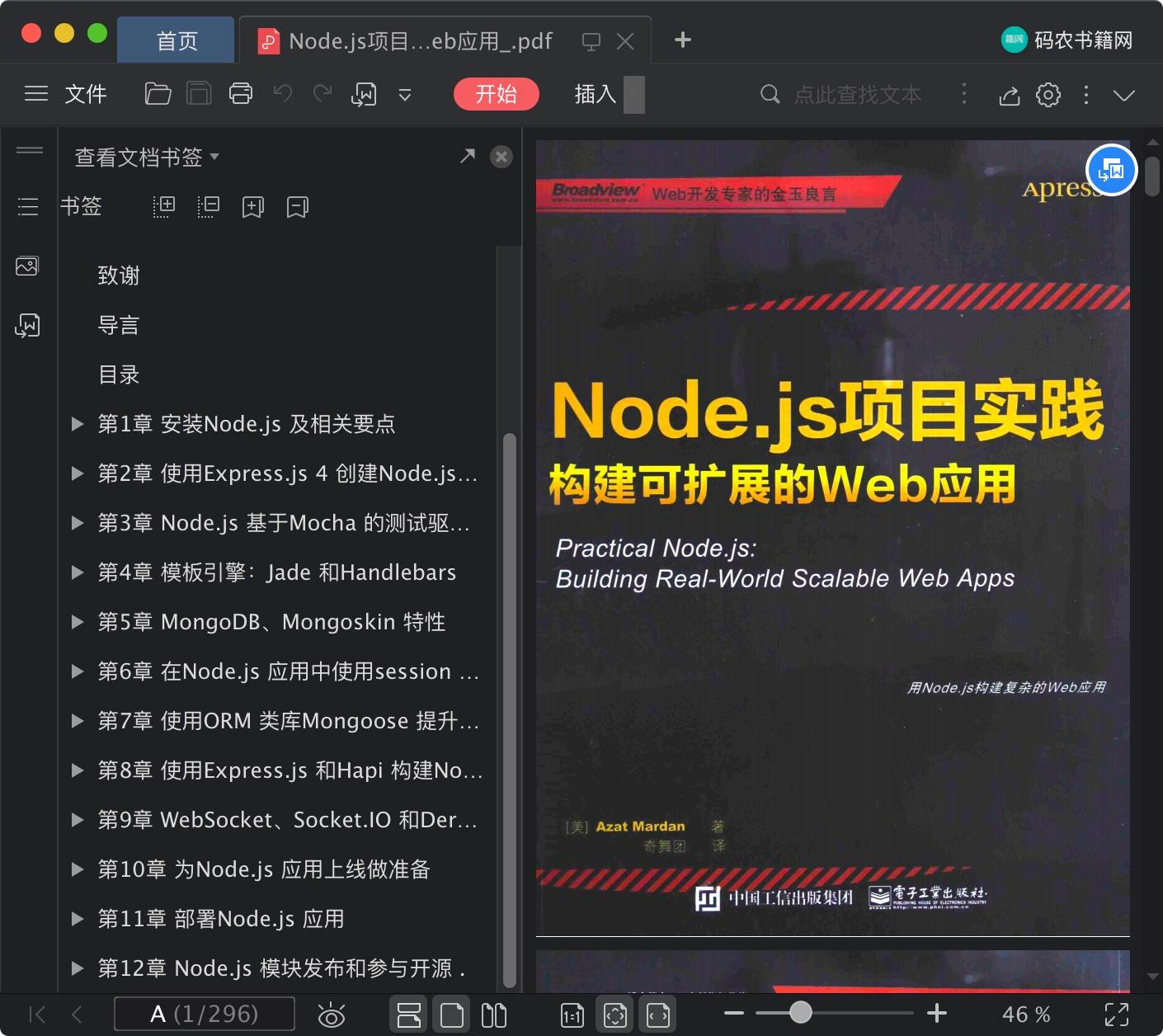This screenshot has height=1036, width=1163.
Task: Click the find text input field
Action: point(857,95)
